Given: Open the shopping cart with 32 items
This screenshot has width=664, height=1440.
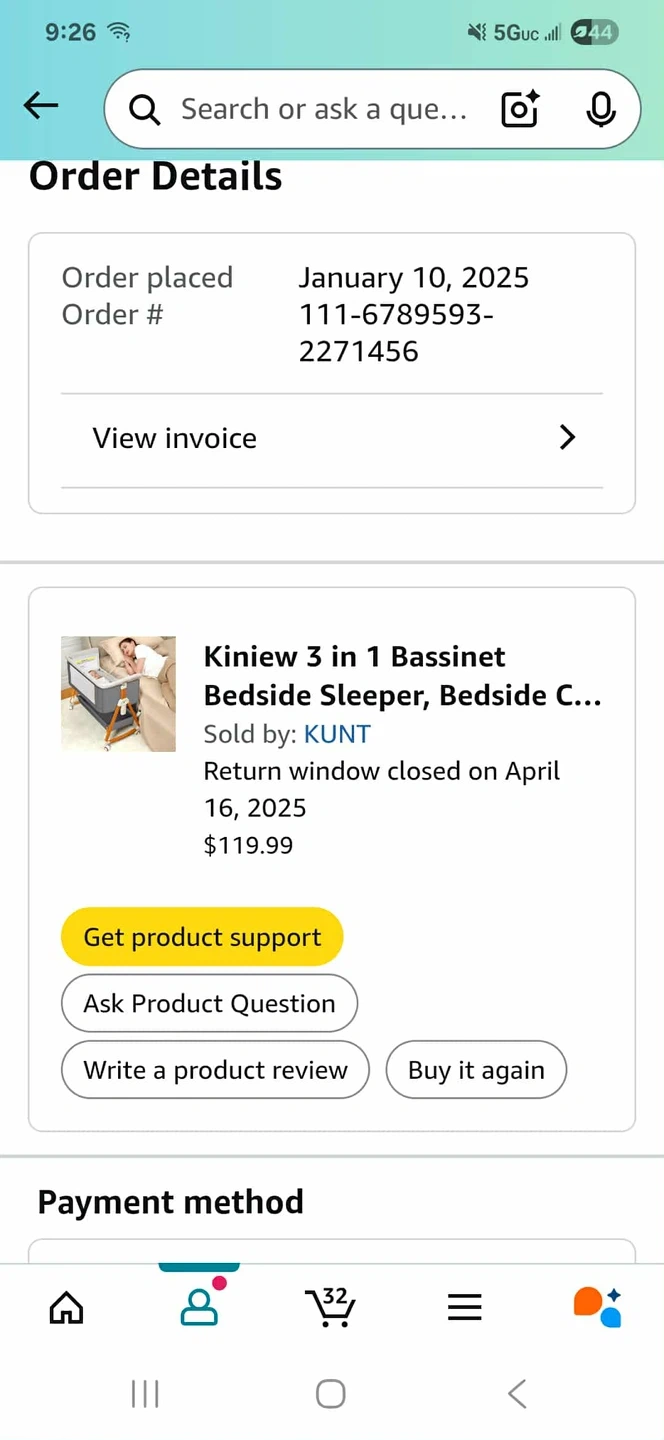Looking at the screenshot, I should tap(330, 1306).
